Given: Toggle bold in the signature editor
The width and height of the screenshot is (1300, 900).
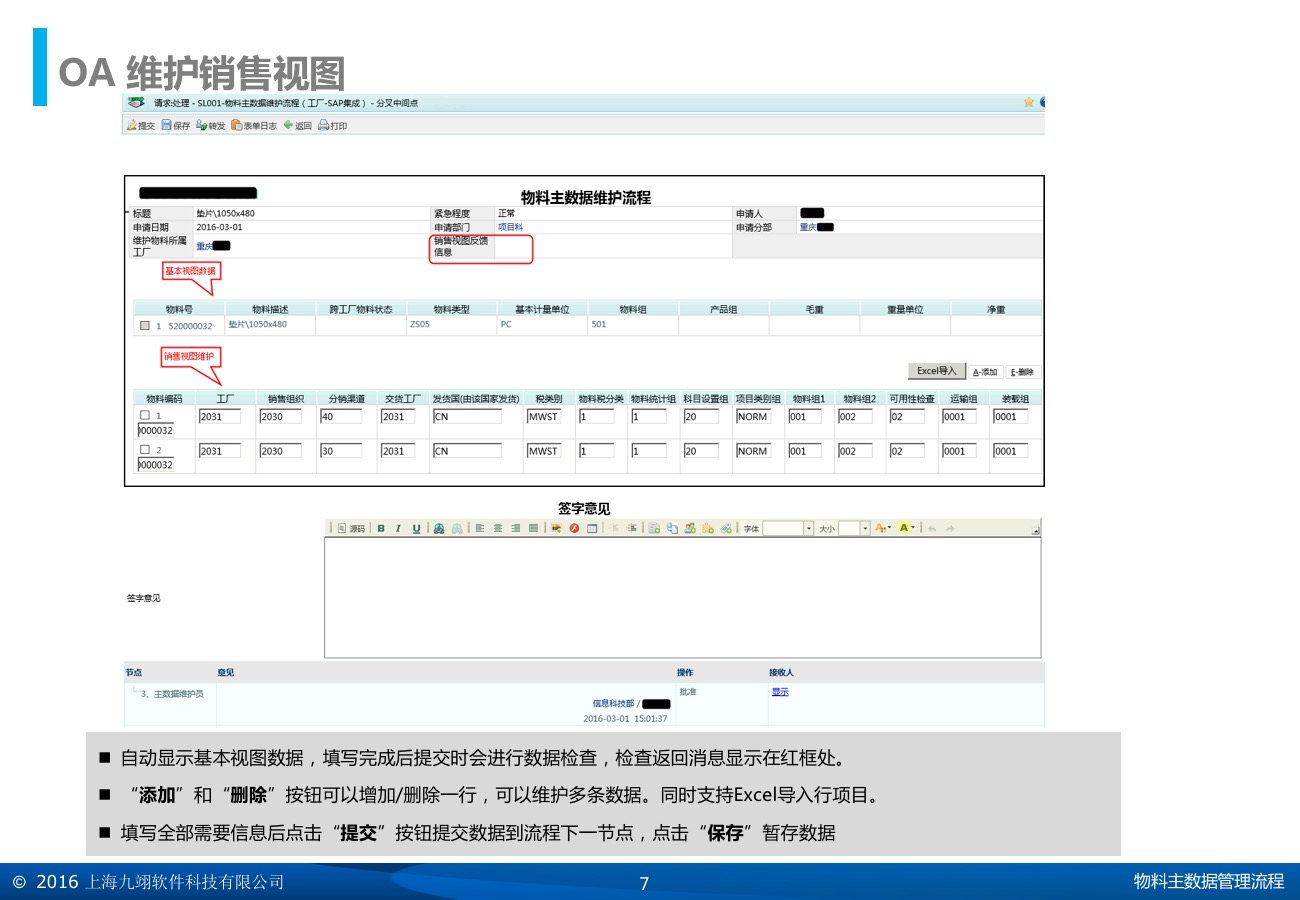Looking at the screenshot, I should (381, 528).
